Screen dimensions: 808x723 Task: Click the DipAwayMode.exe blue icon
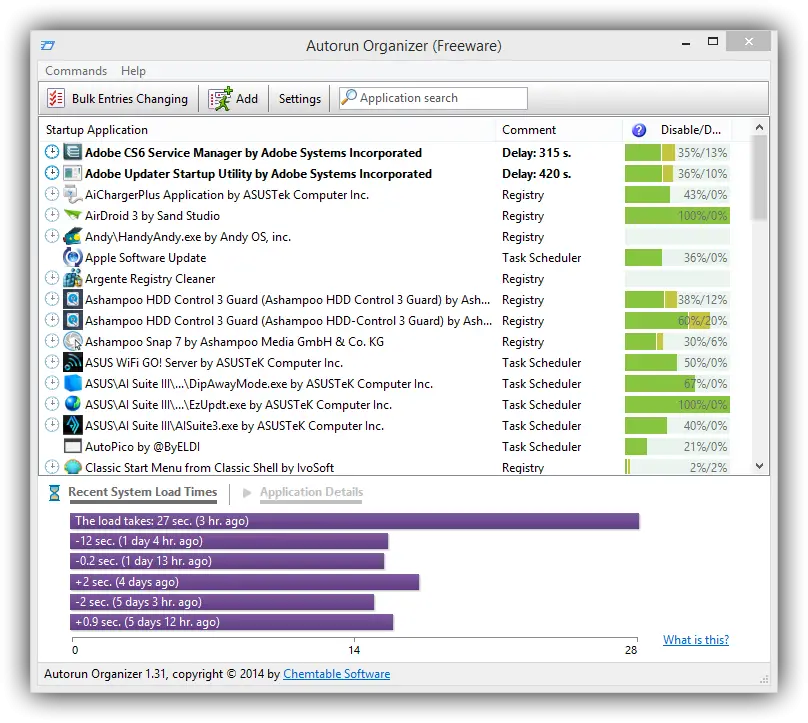point(73,383)
